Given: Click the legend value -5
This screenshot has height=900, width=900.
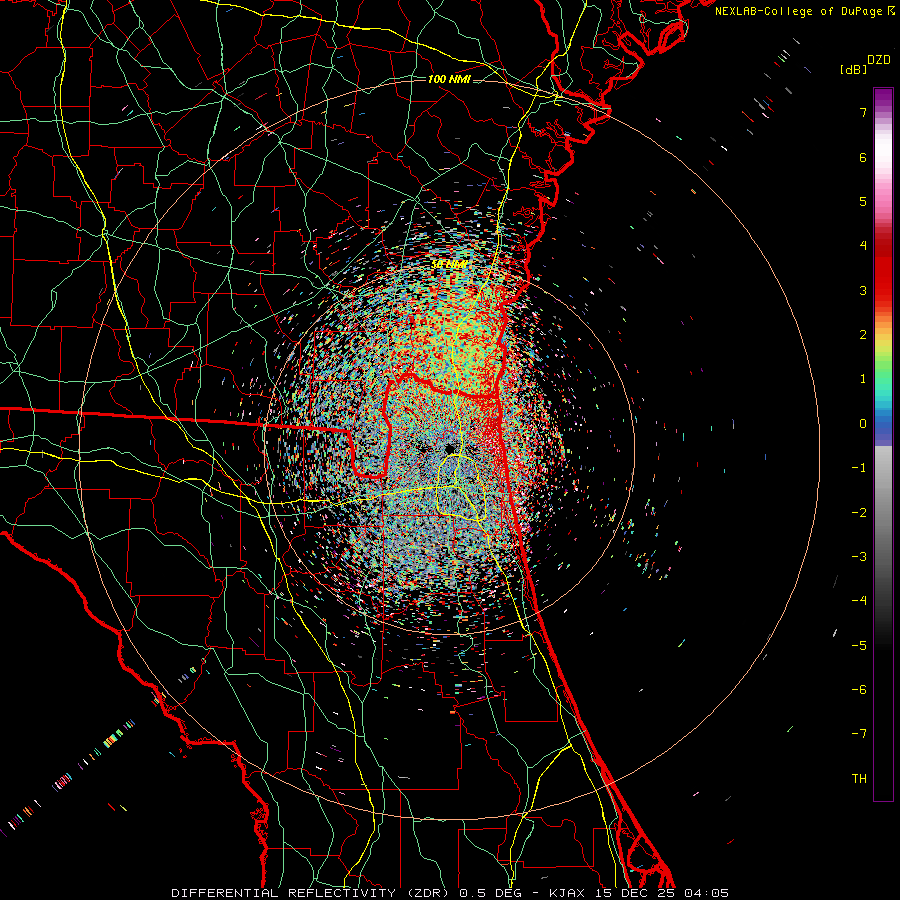Looking at the screenshot, I should coord(859,646).
